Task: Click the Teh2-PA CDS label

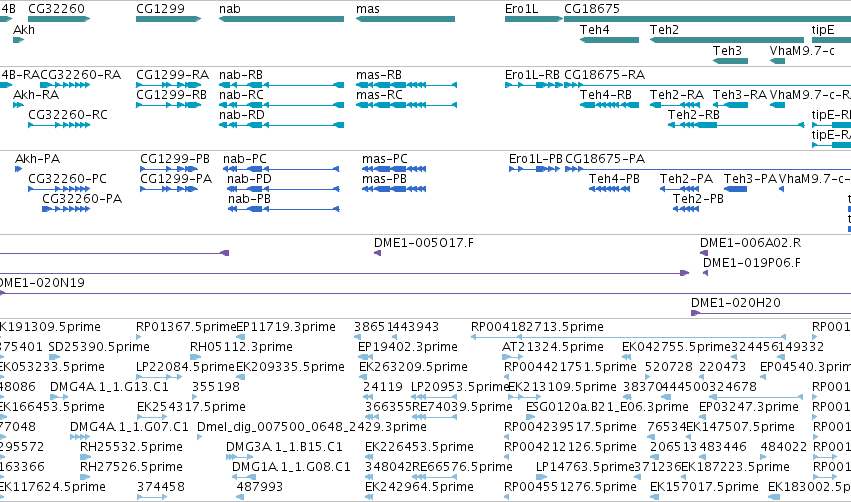Action: click(687, 179)
